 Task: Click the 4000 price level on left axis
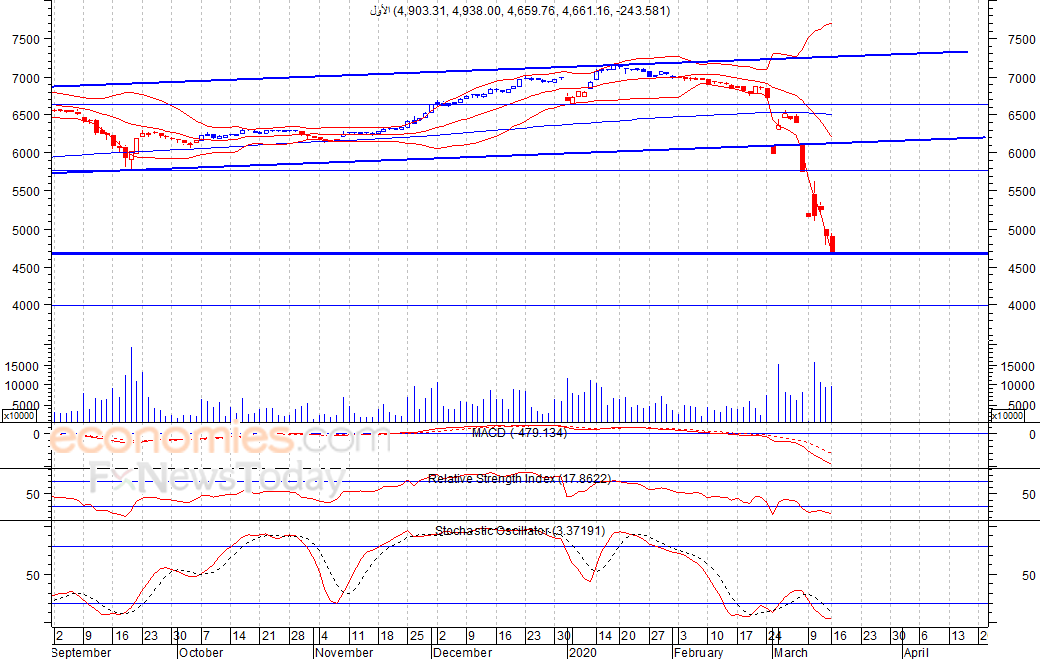click(27, 306)
